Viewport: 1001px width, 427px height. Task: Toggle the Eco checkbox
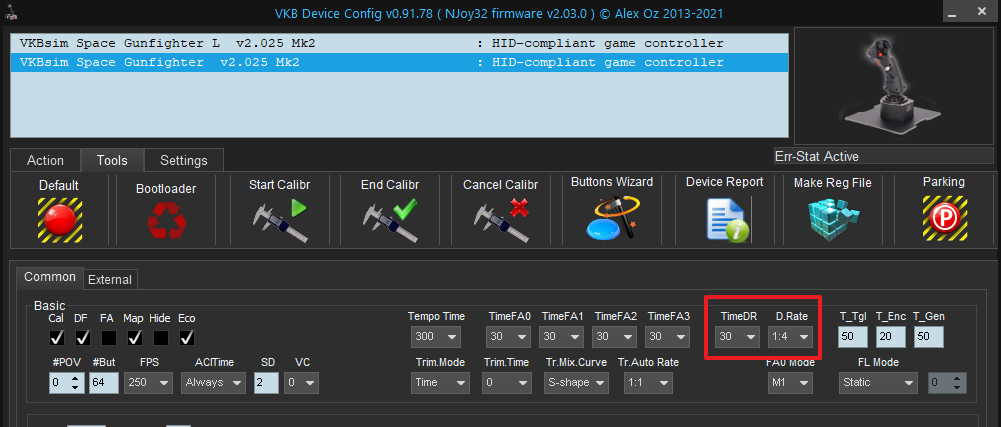pyautogui.click(x=188, y=336)
